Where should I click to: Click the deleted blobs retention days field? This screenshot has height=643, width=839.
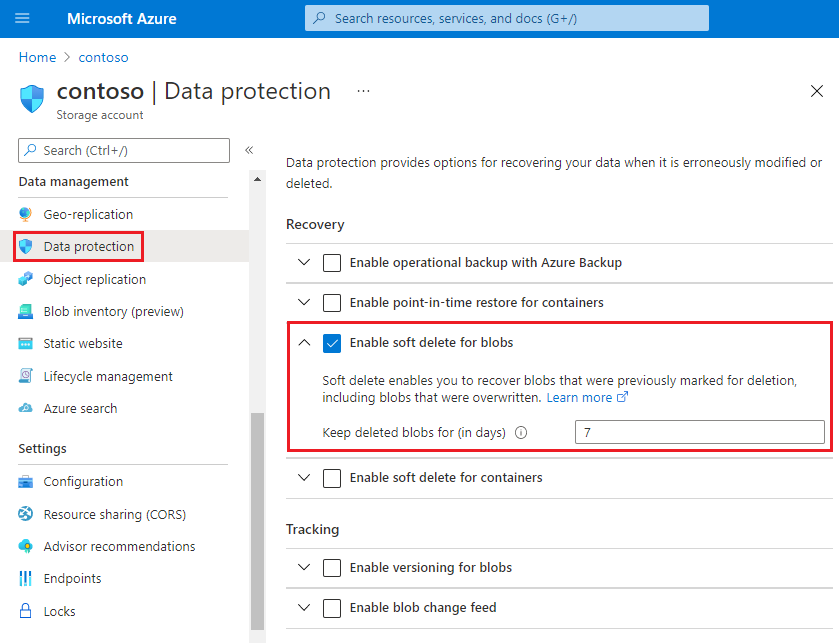pyautogui.click(x=699, y=431)
